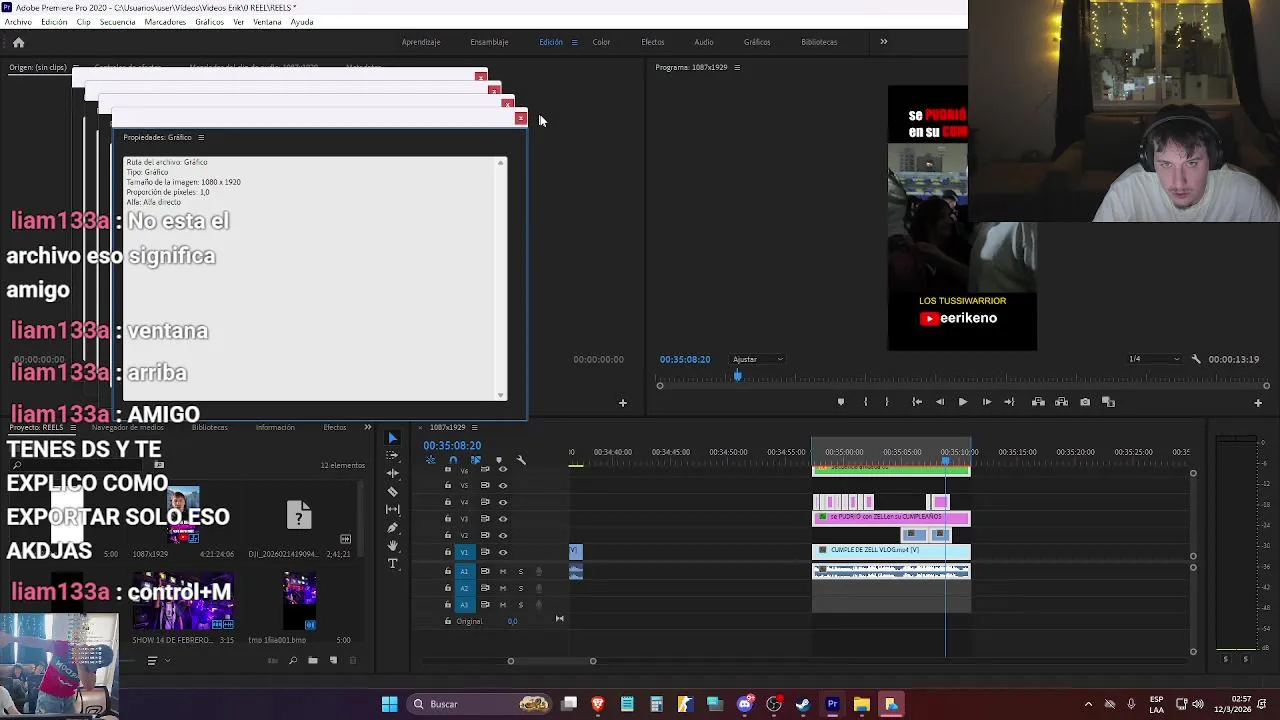The image size is (1280, 720).
Task: Go to Out point in Program monitor
Action: click(x=1009, y=402)
